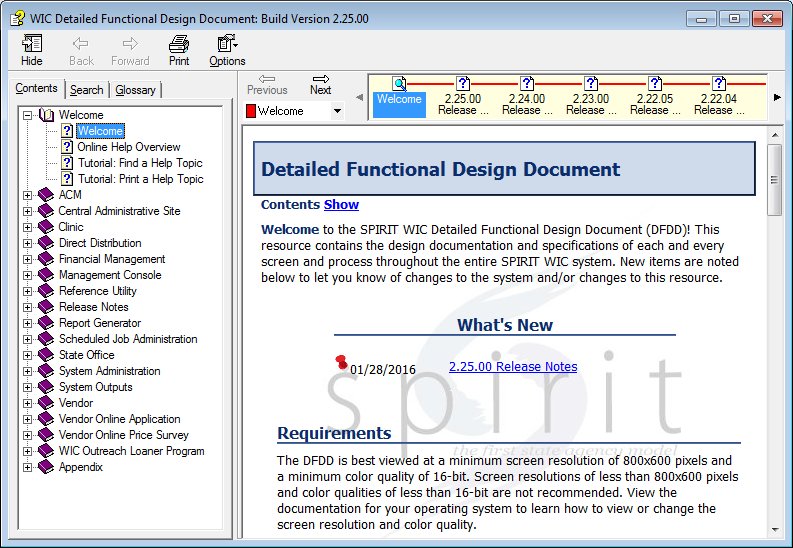Open the Welcome sequence dropdown arrow

(x=337, y=111)
